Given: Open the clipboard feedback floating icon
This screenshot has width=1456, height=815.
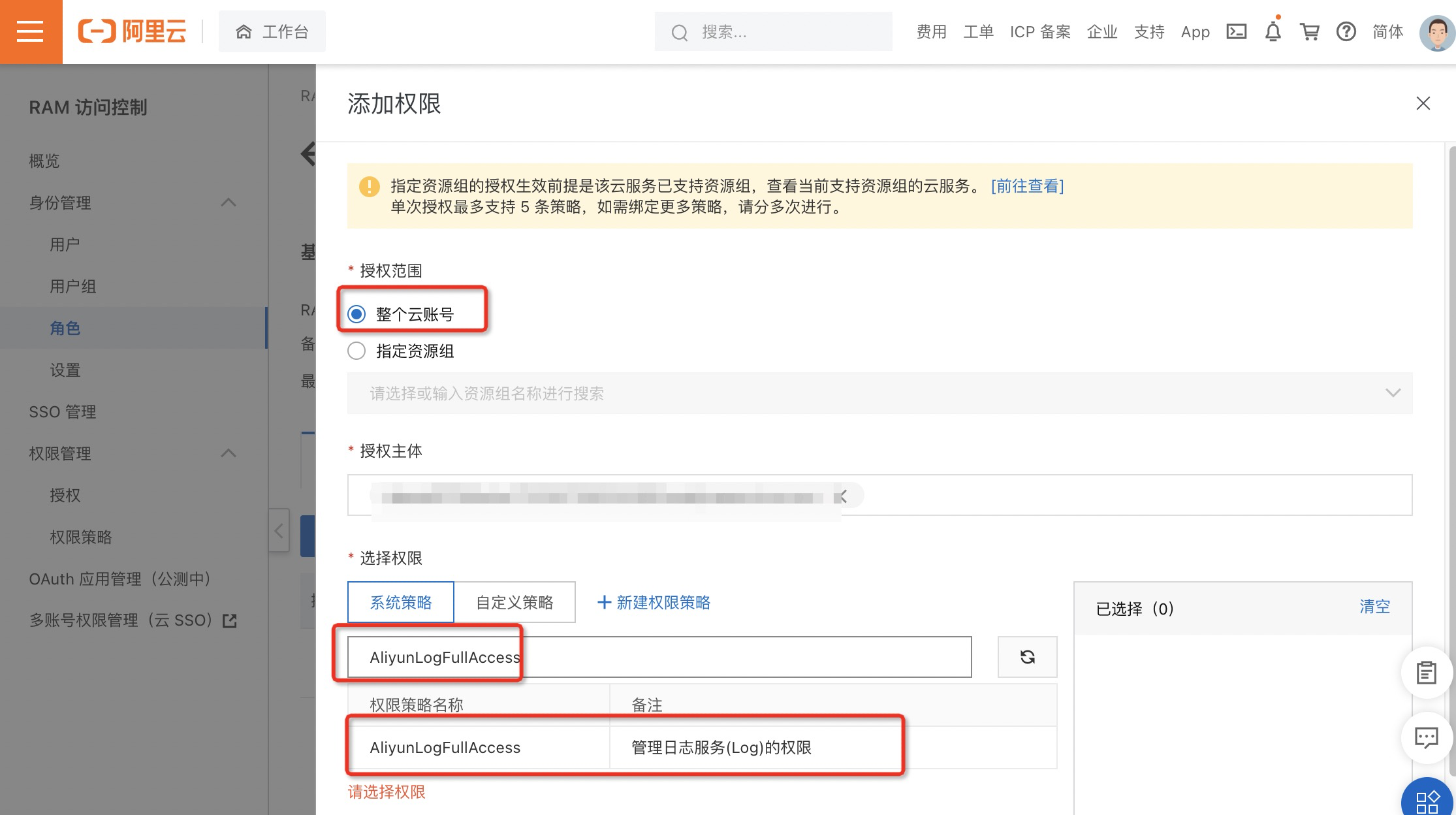Looking at the screenshot, I should [1426, 673].
